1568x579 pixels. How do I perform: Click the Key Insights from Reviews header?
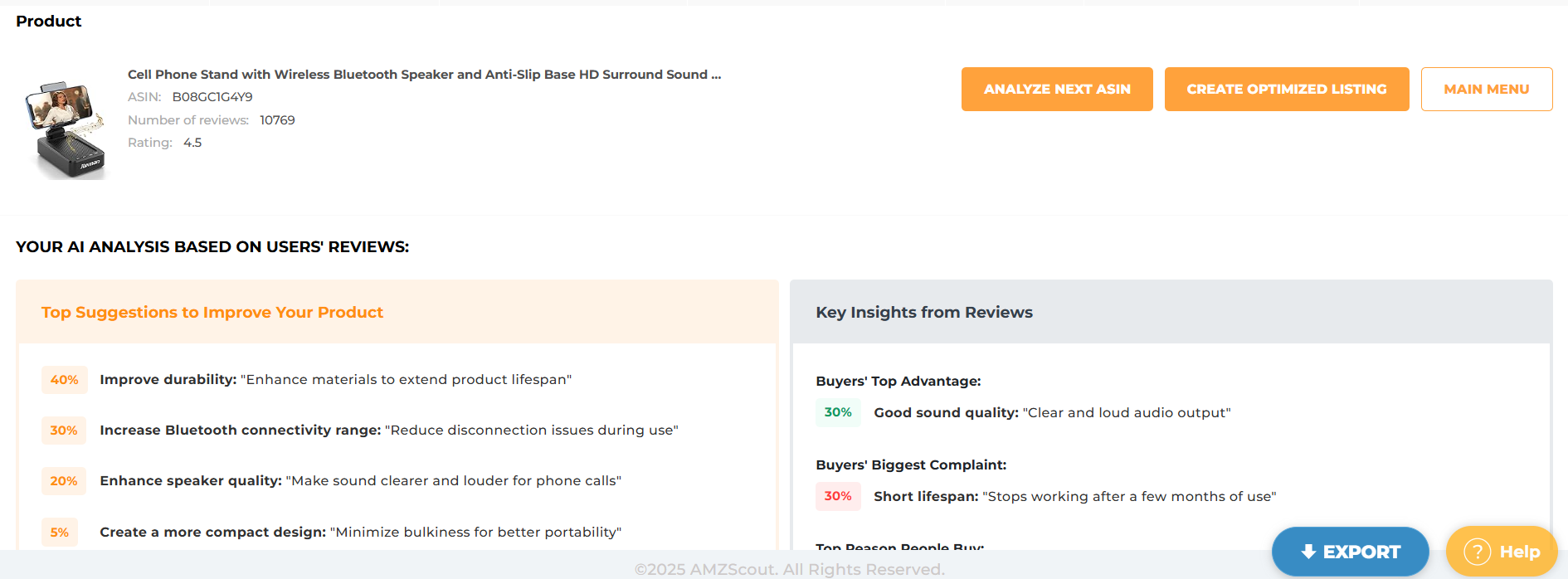tap(923, 312)
